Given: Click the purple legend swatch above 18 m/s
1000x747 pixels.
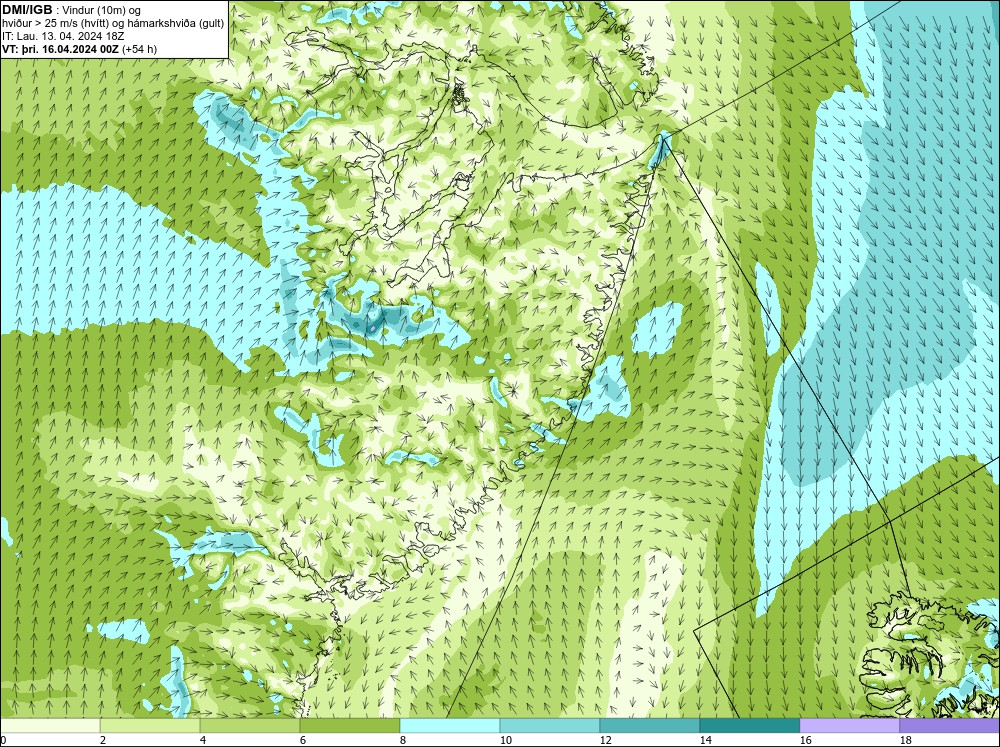Looking at the screenshot, I should [949, 726].
